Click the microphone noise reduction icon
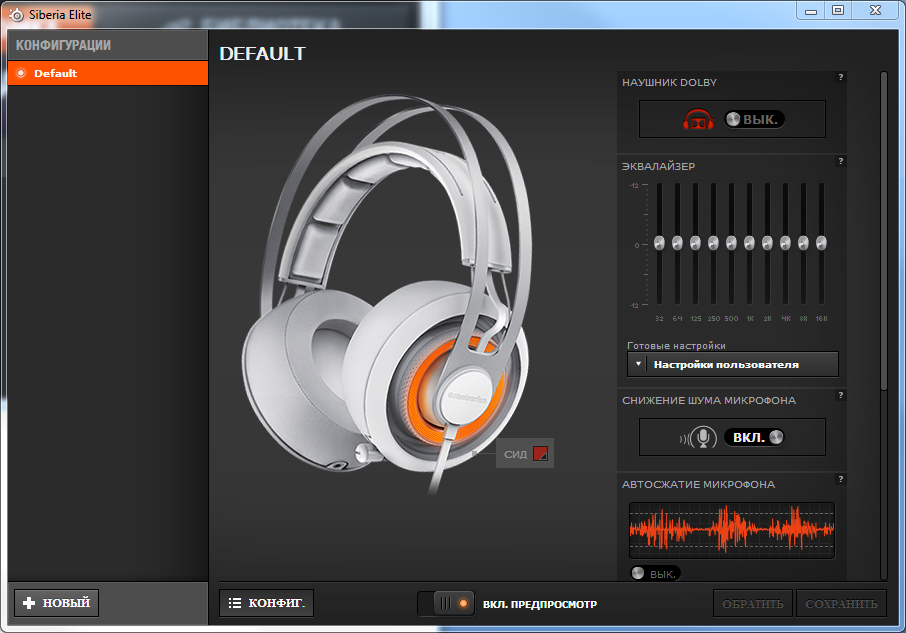Viewport: 906px width, 633px height. click(698, 438)
